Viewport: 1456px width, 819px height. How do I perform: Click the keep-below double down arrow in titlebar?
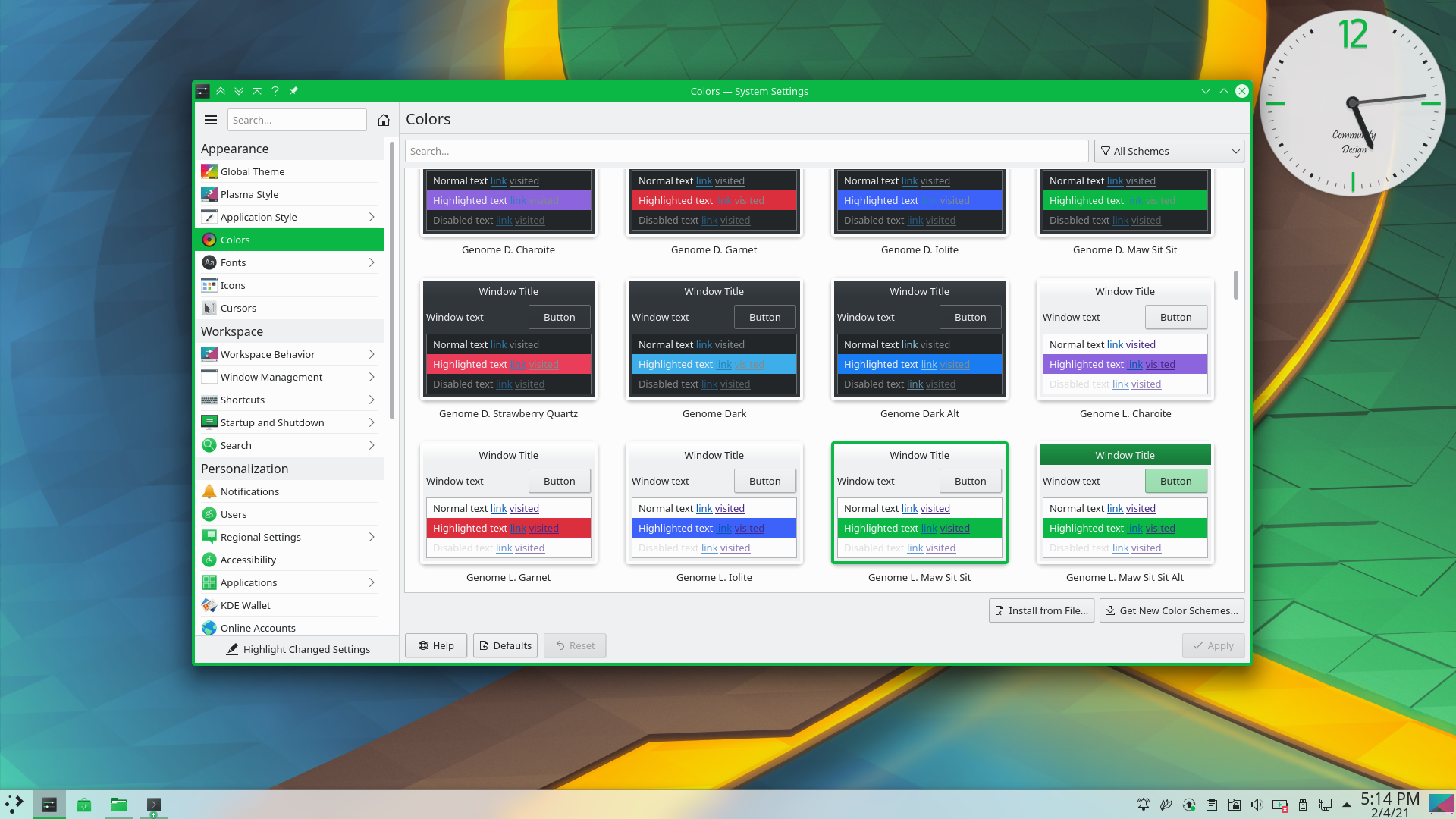click(239, 91)
